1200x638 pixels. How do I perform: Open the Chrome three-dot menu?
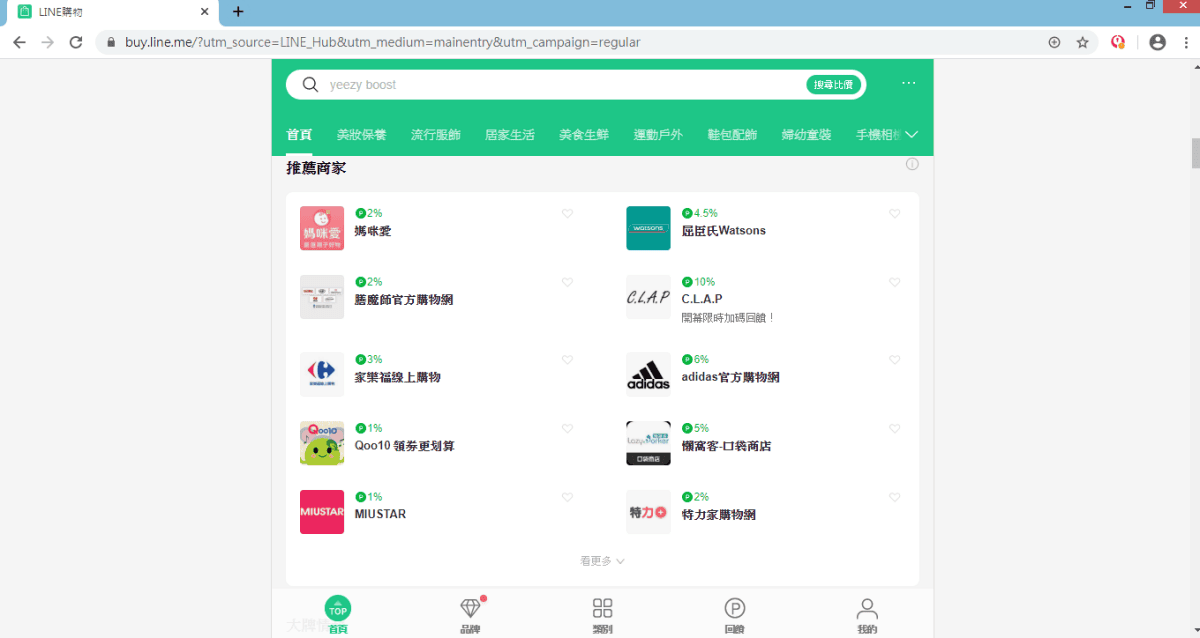point(1184,42)
